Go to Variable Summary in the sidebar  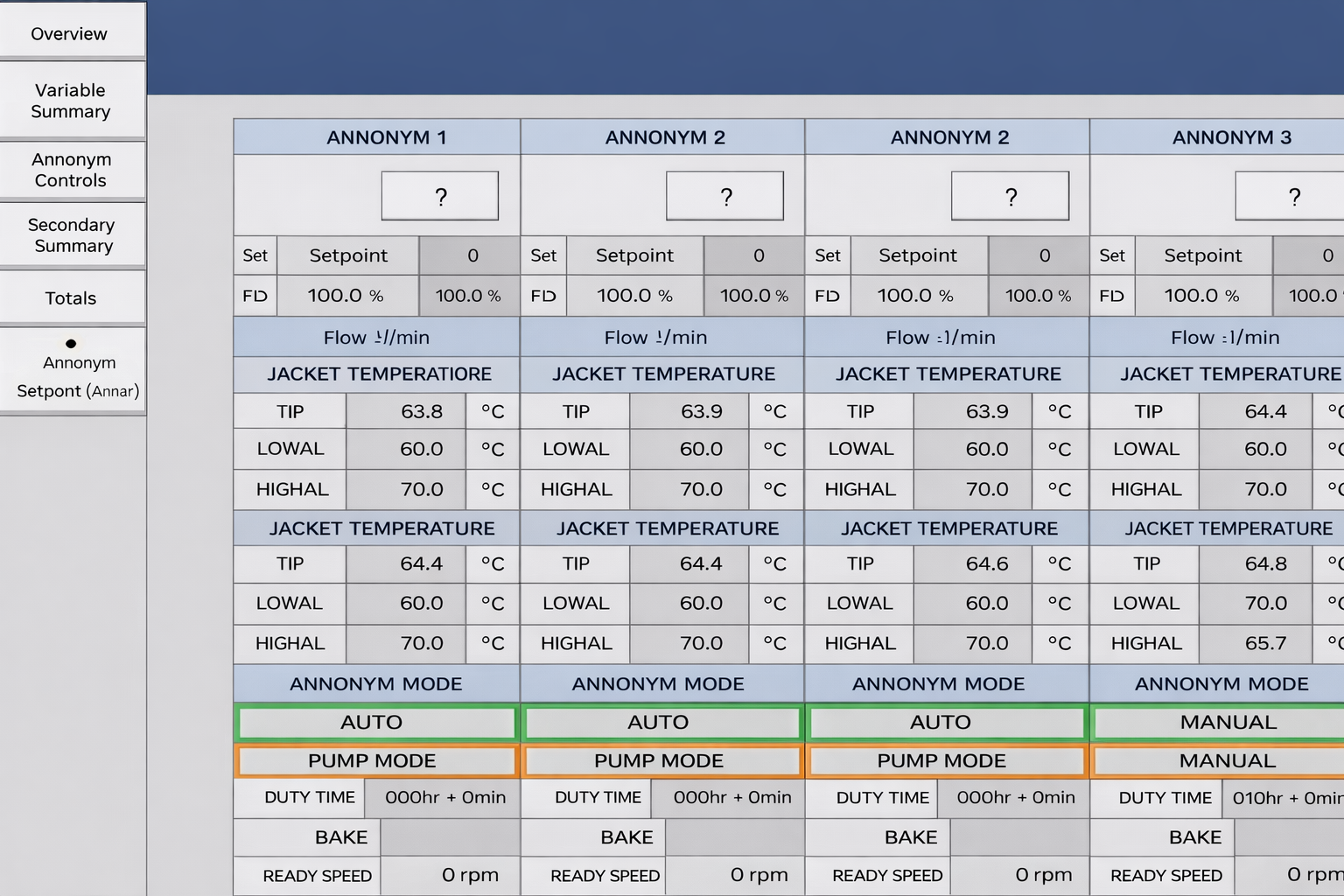tap(72, 101)
